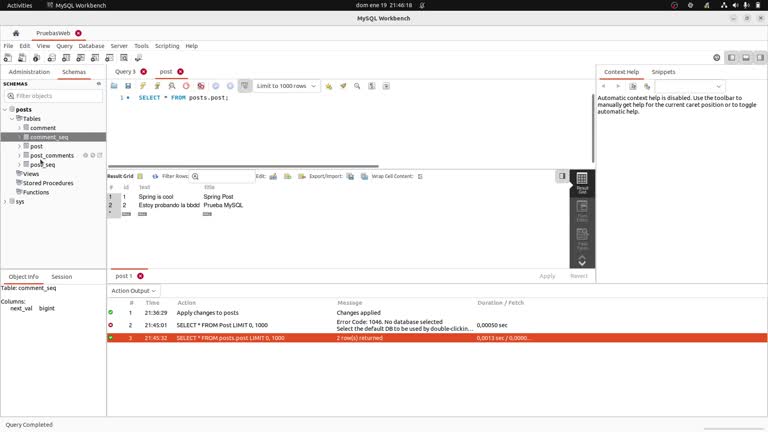Close the PruebasWeb connection tab

click(78, 33)
